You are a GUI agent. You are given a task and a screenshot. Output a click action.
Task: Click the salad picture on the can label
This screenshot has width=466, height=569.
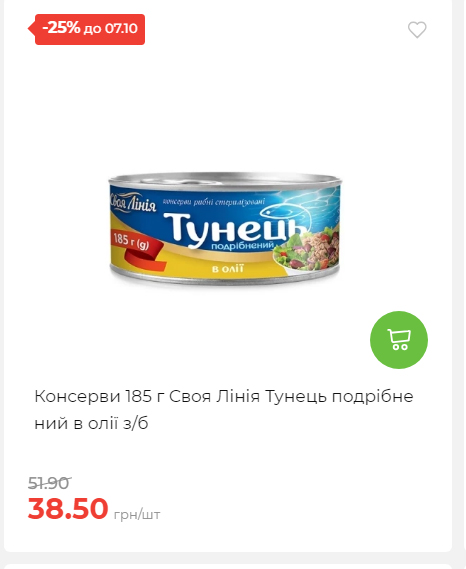(x=308, y=250)
